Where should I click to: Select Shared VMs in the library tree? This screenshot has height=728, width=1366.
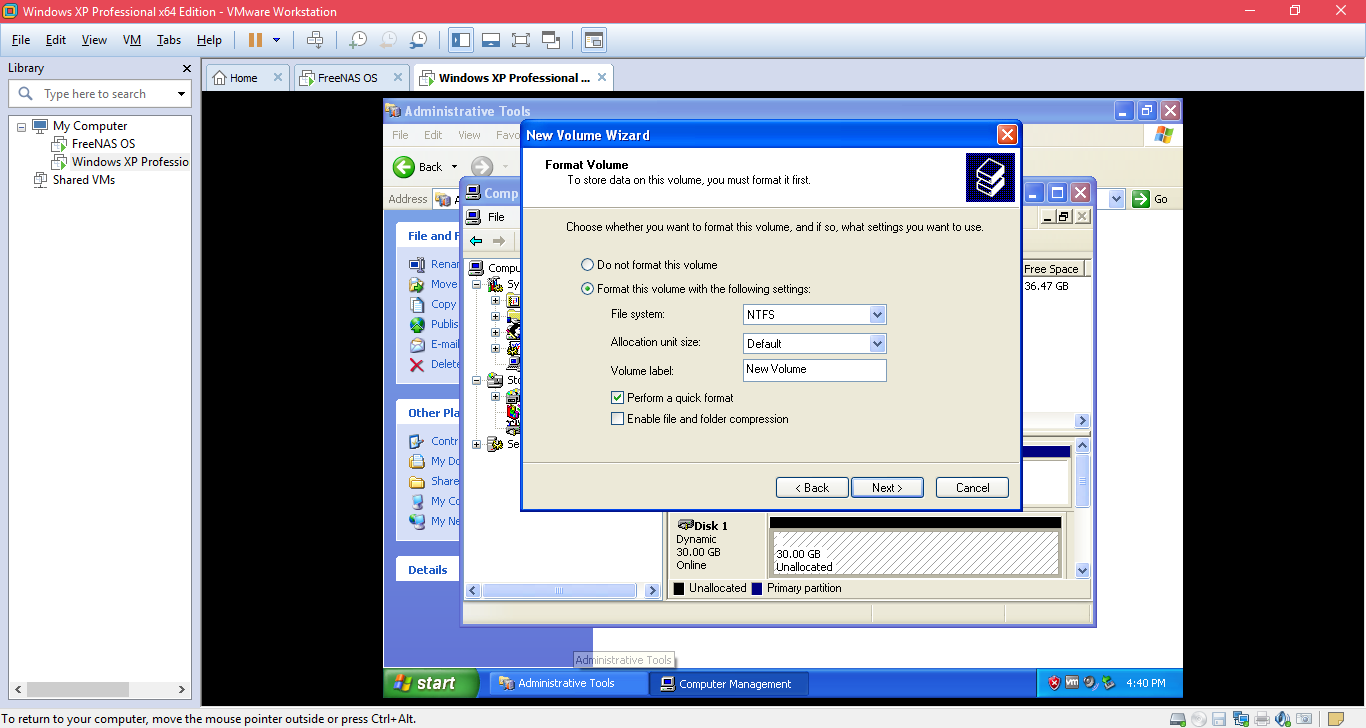(x=84, y=180)
